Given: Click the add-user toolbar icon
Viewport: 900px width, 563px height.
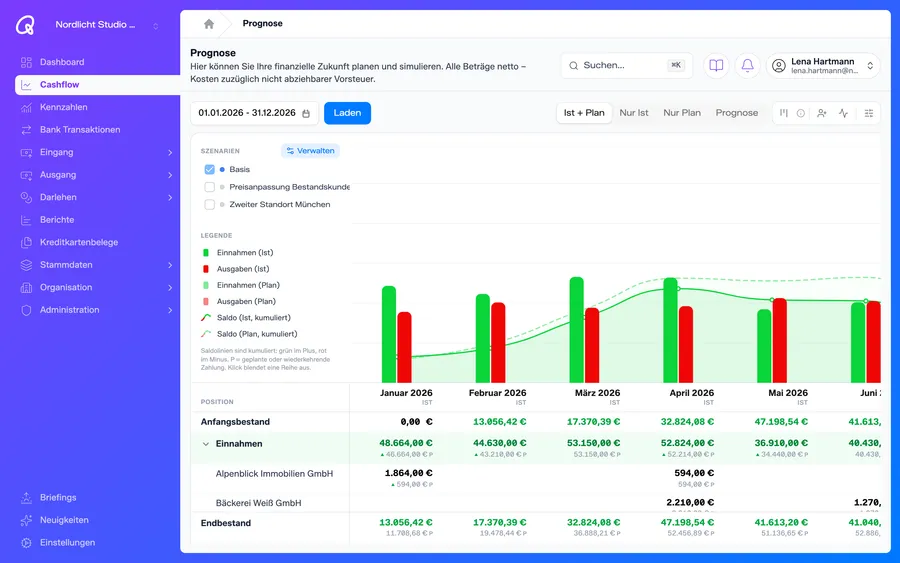Looking at the screenshot, I should [x=822, y=113].
